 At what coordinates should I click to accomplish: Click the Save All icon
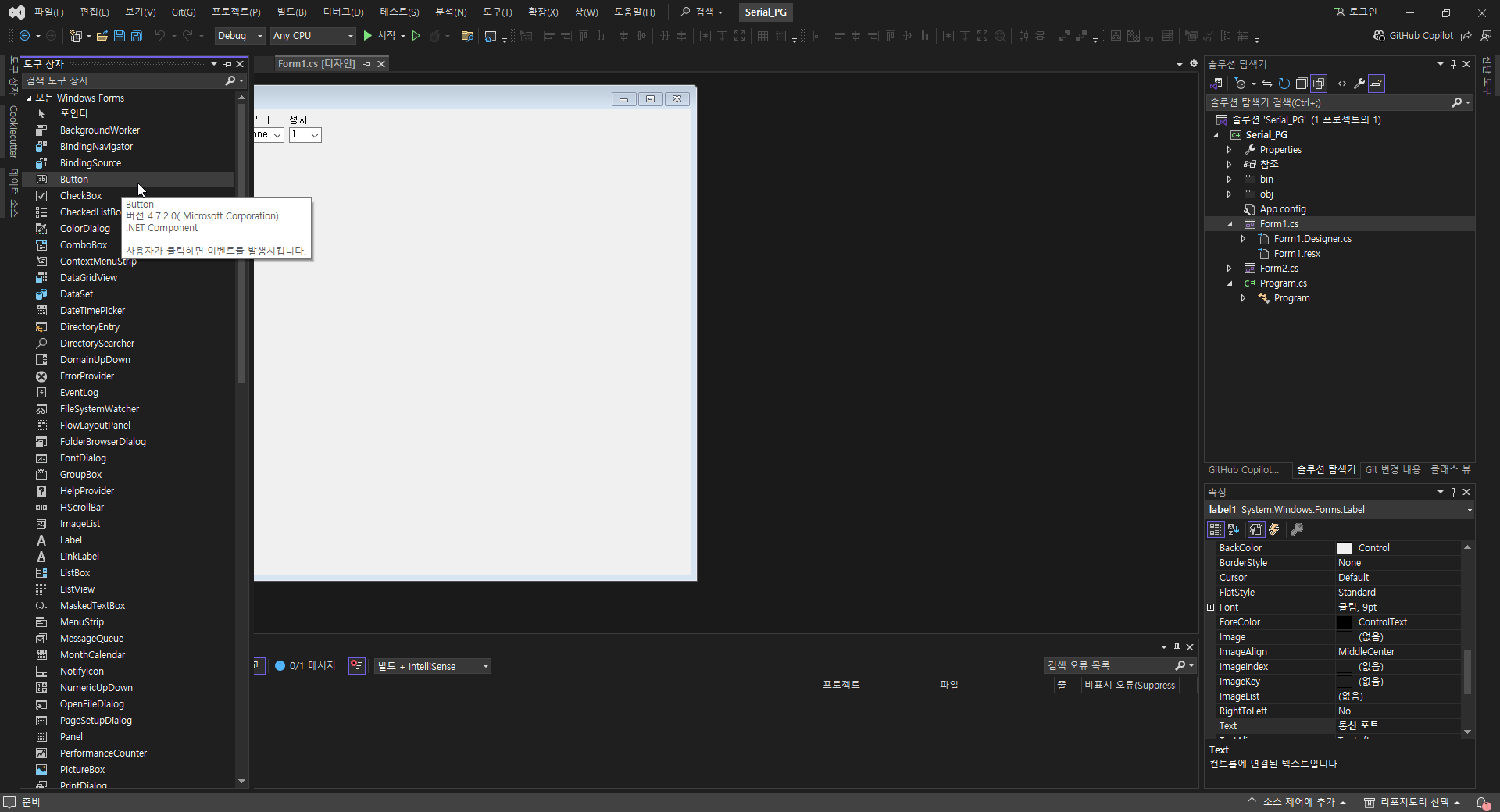tap(136, 36)
